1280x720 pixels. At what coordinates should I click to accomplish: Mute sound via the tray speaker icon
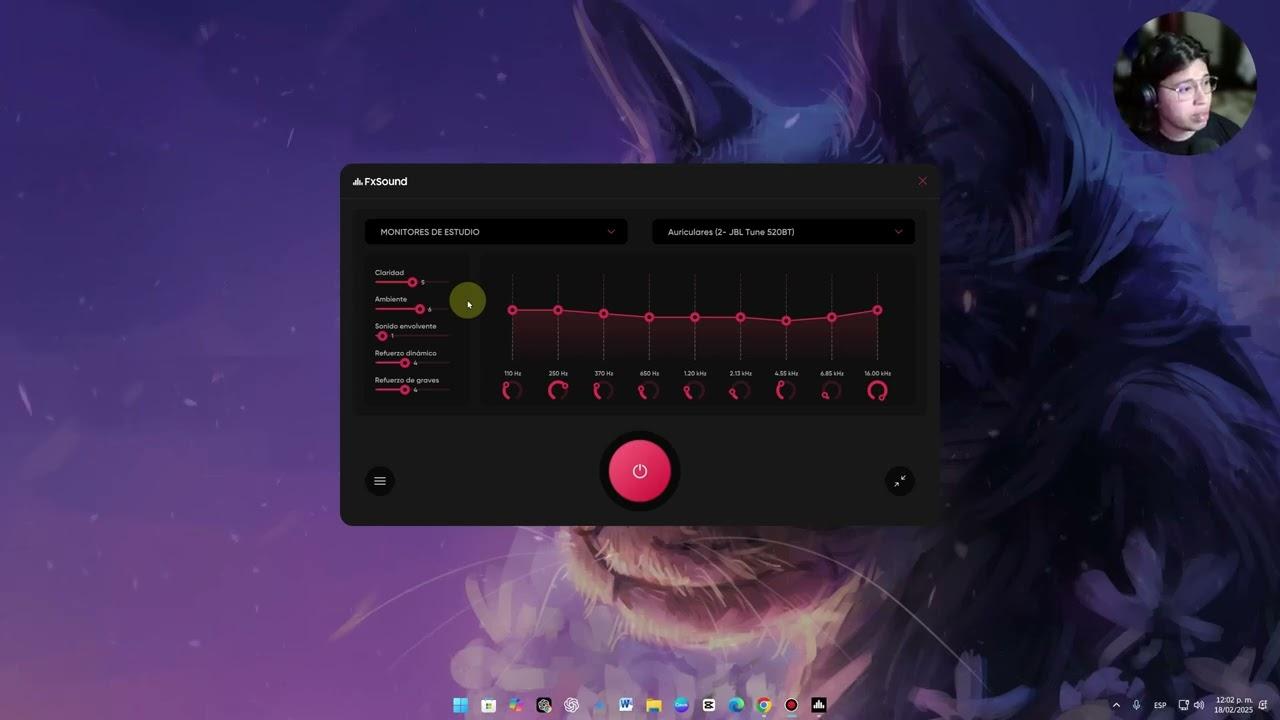pyautogui.click(x=1198, y=705)
